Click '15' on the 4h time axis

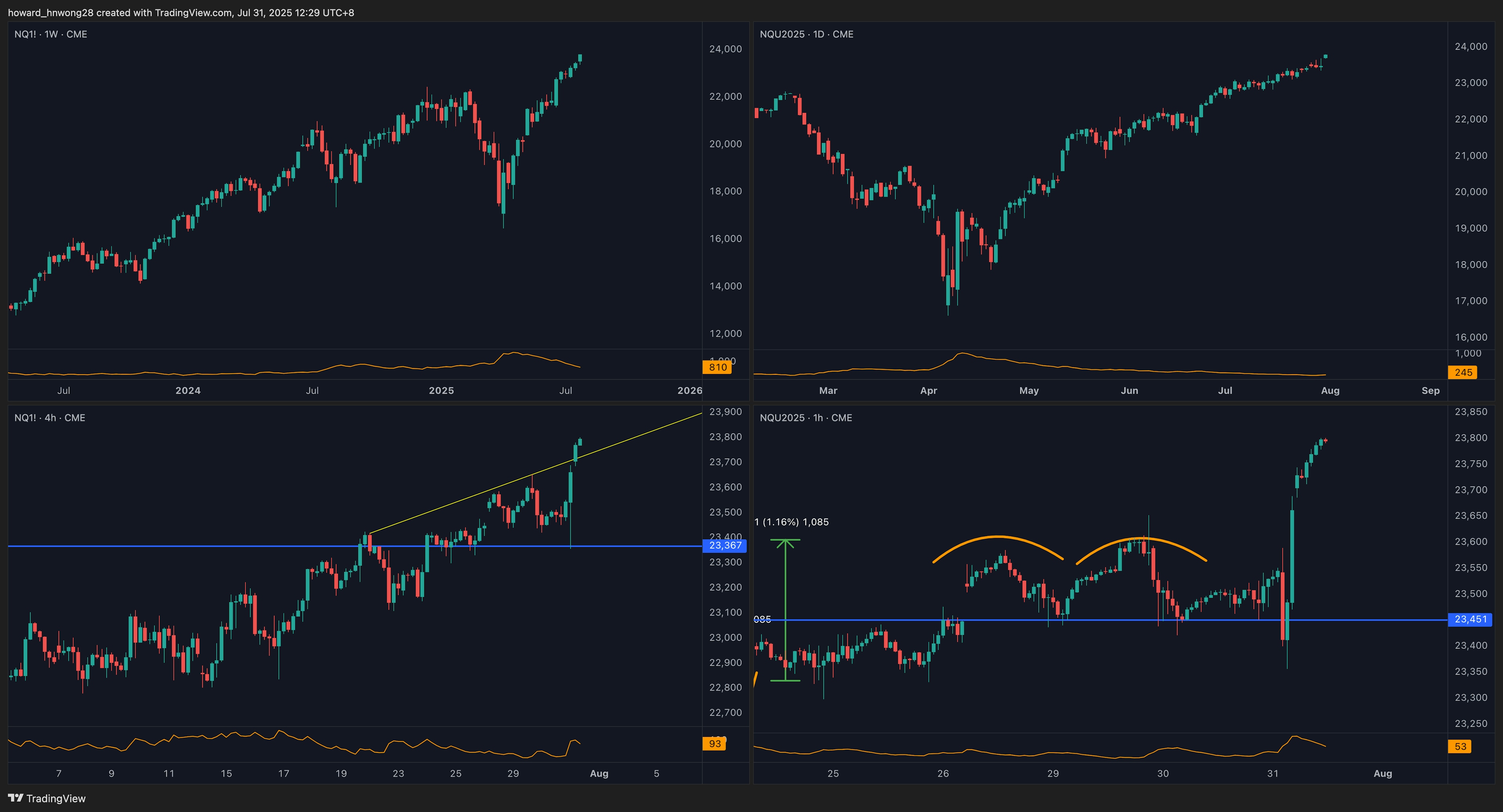(x=226, y=774)
